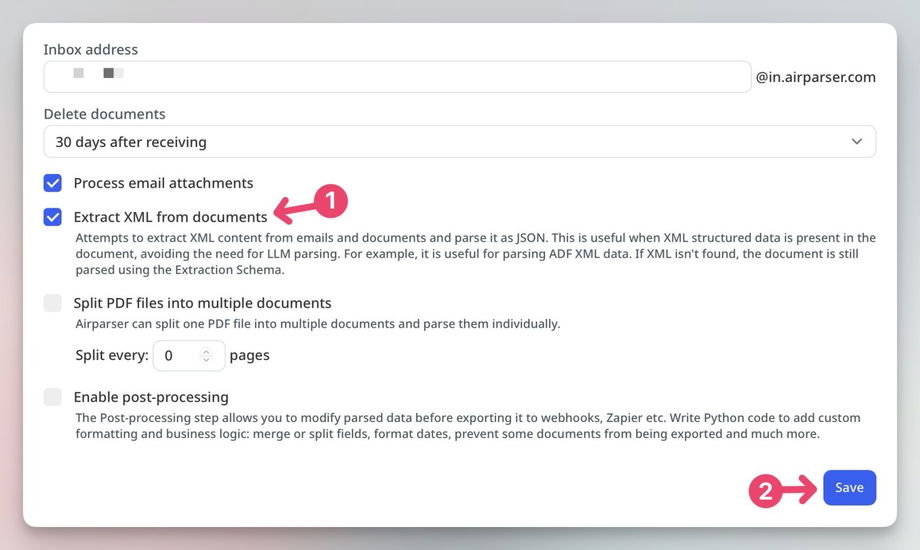This screenshot has height=550, width=920.
Task: Click the red number 2 badge
Action: pos(765,490)
